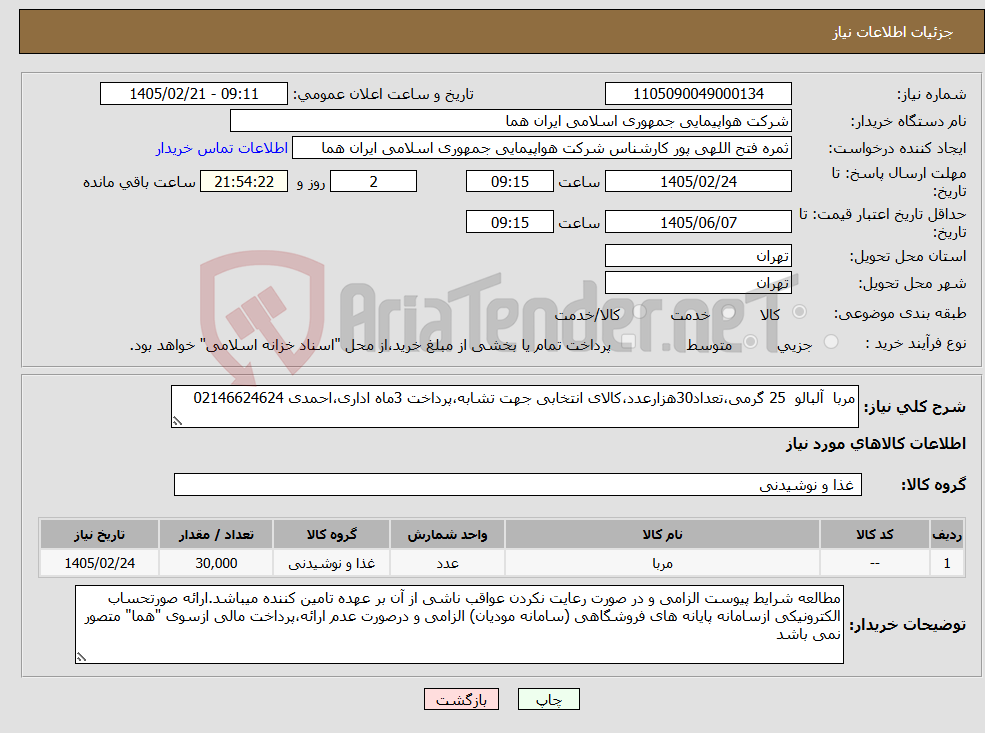
Task: Click the کد کالا column header
Action: 874,535
